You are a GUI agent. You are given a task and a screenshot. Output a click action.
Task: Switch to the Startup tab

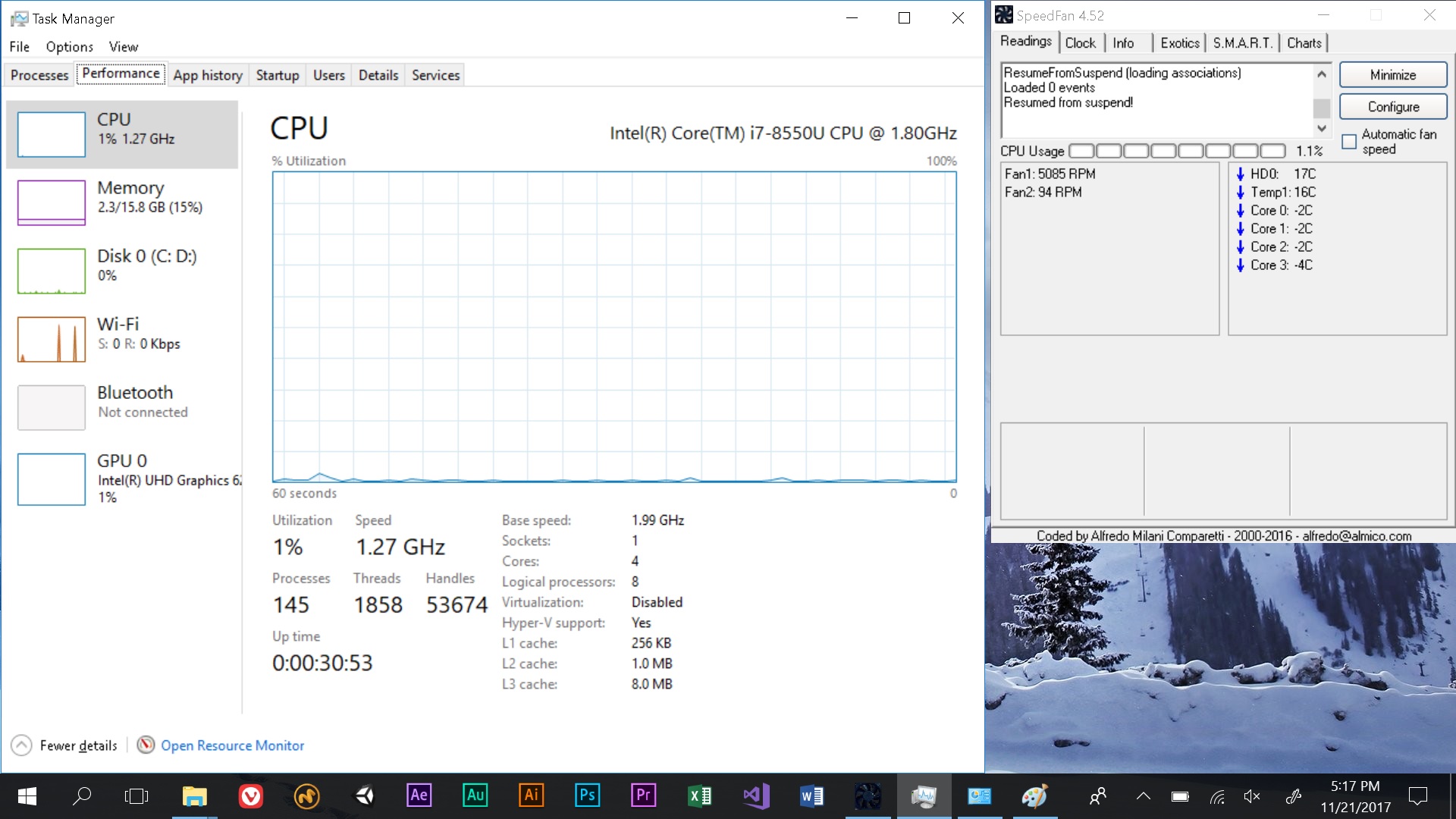point(277,75)
